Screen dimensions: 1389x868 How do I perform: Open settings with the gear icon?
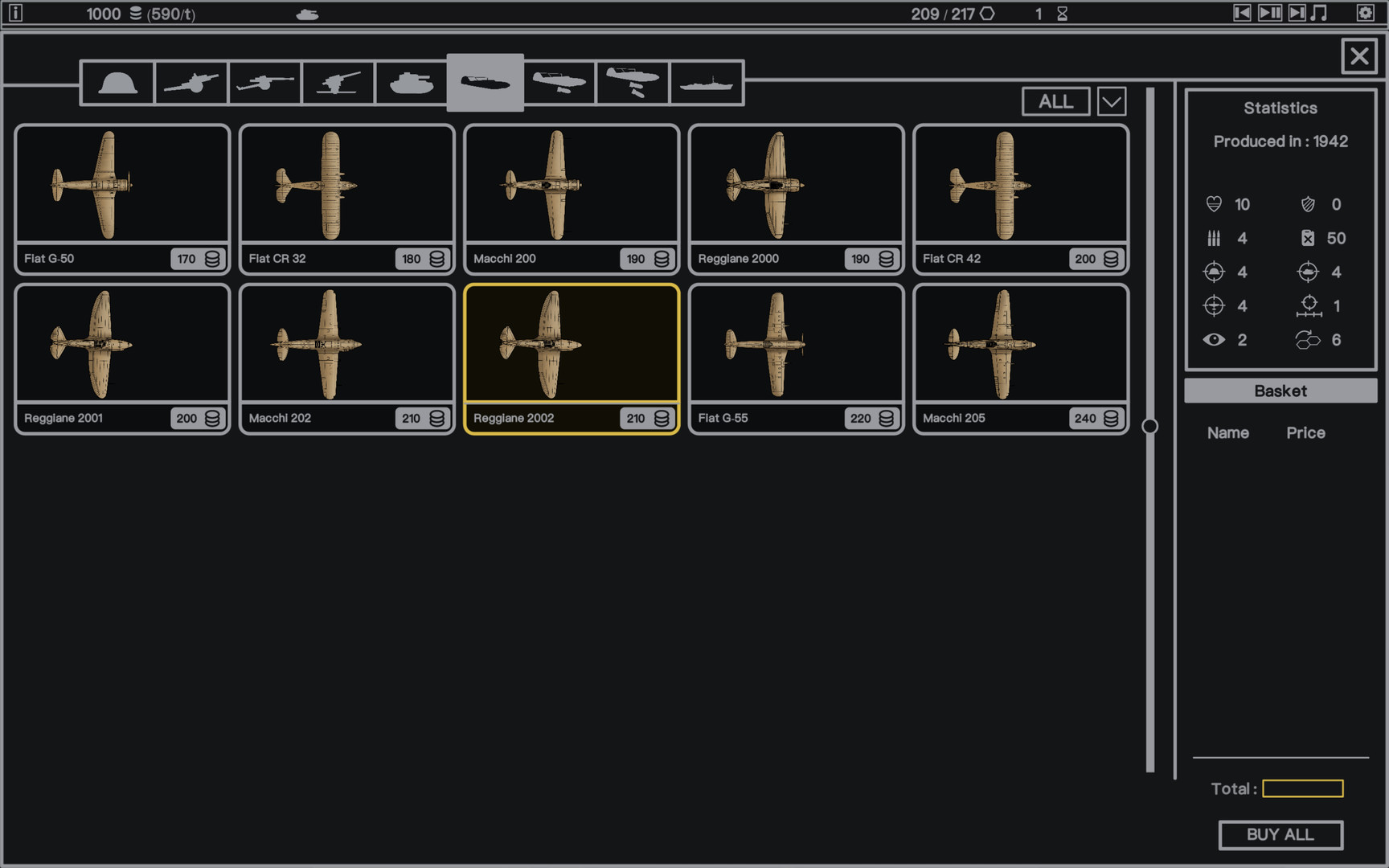coord(1365,13)
